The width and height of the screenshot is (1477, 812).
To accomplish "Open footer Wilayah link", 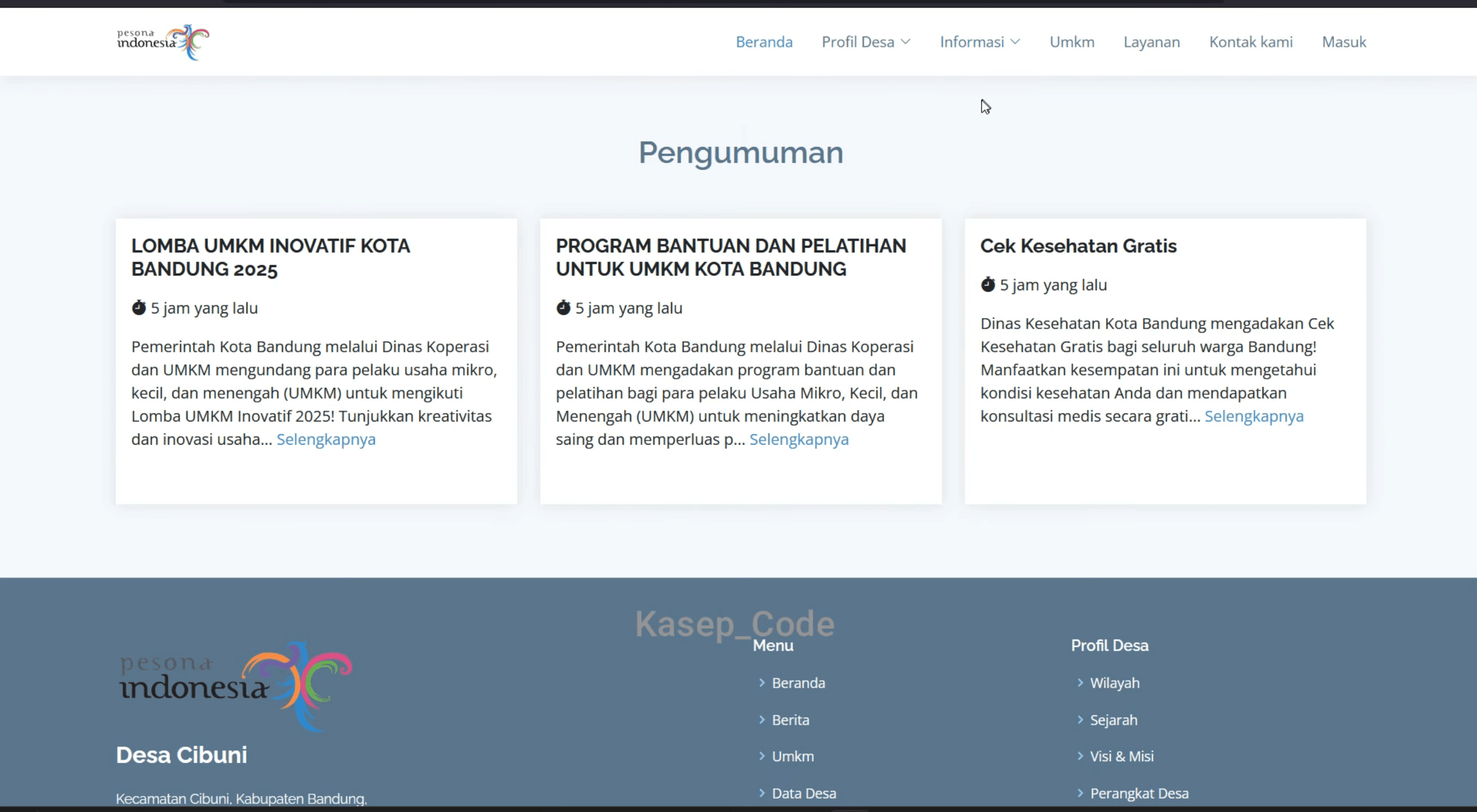I will click(1115, 682).
